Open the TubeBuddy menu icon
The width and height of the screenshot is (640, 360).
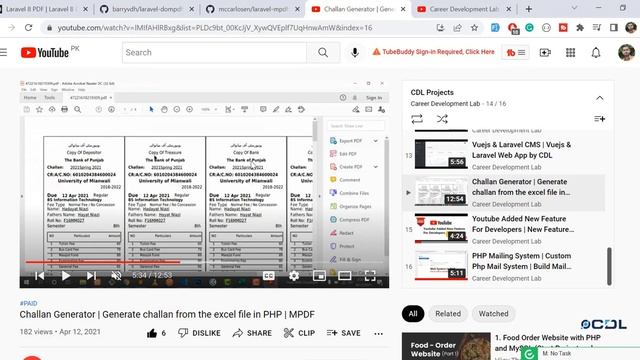pyautogui.click(x=516, y=52)
